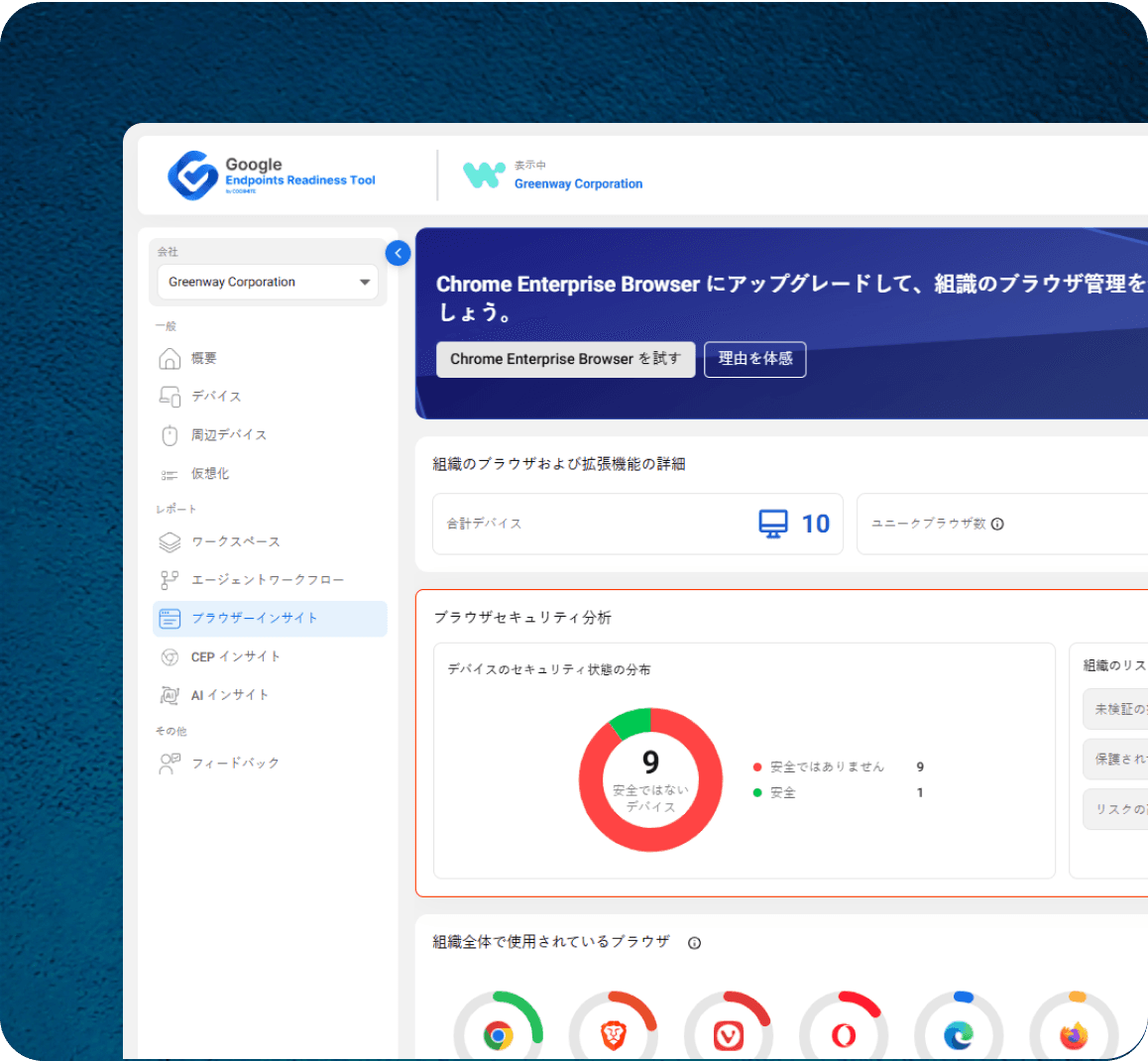
Task: Click the 合計デバイス label
Action: 484,524
